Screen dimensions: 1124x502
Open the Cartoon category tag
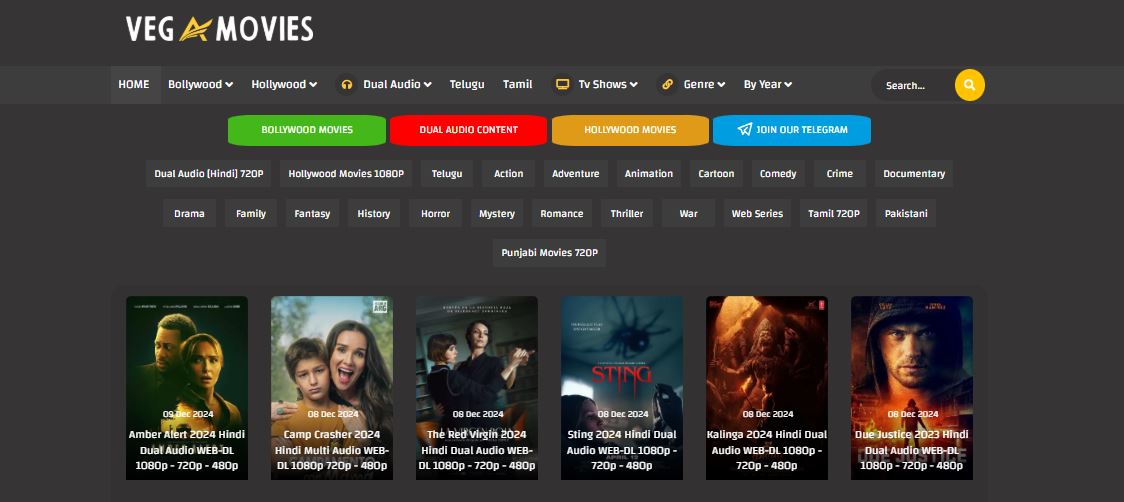[x=716, y=174]
